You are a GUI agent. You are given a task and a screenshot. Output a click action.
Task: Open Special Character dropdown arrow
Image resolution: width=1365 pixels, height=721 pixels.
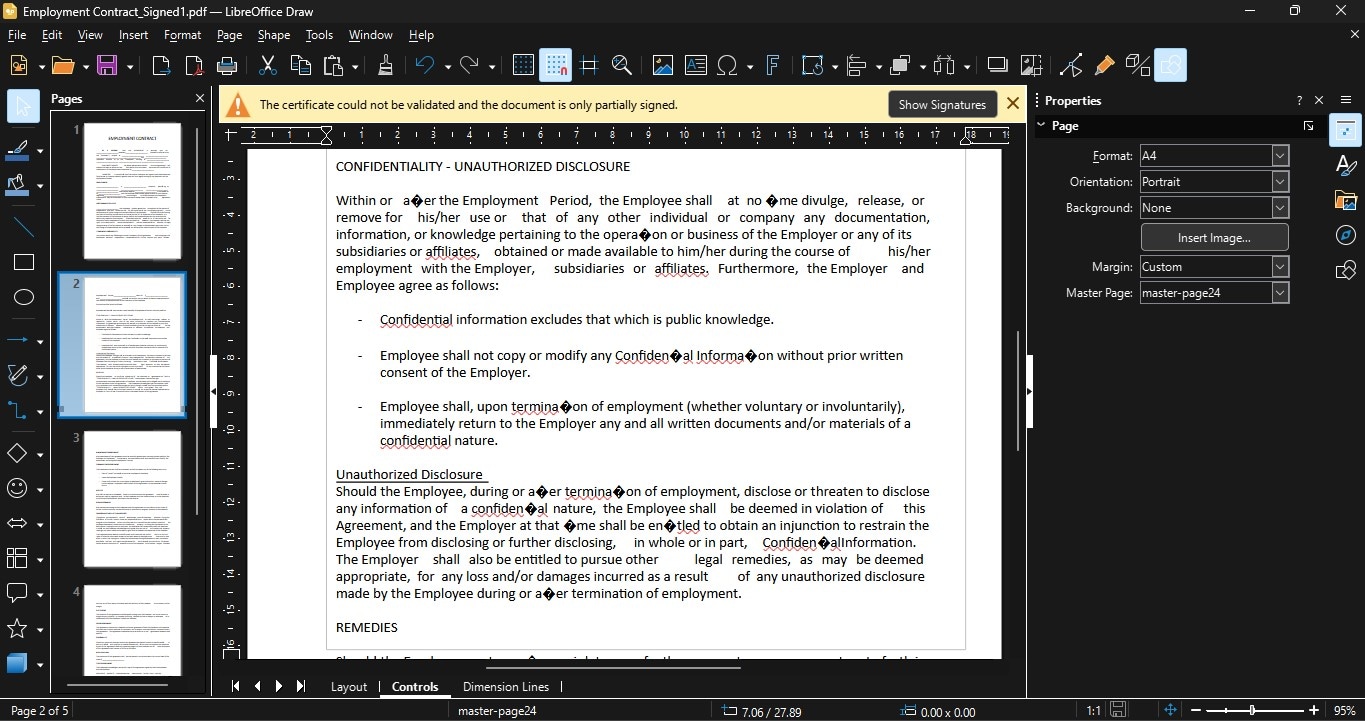click(x=749, y=67)
